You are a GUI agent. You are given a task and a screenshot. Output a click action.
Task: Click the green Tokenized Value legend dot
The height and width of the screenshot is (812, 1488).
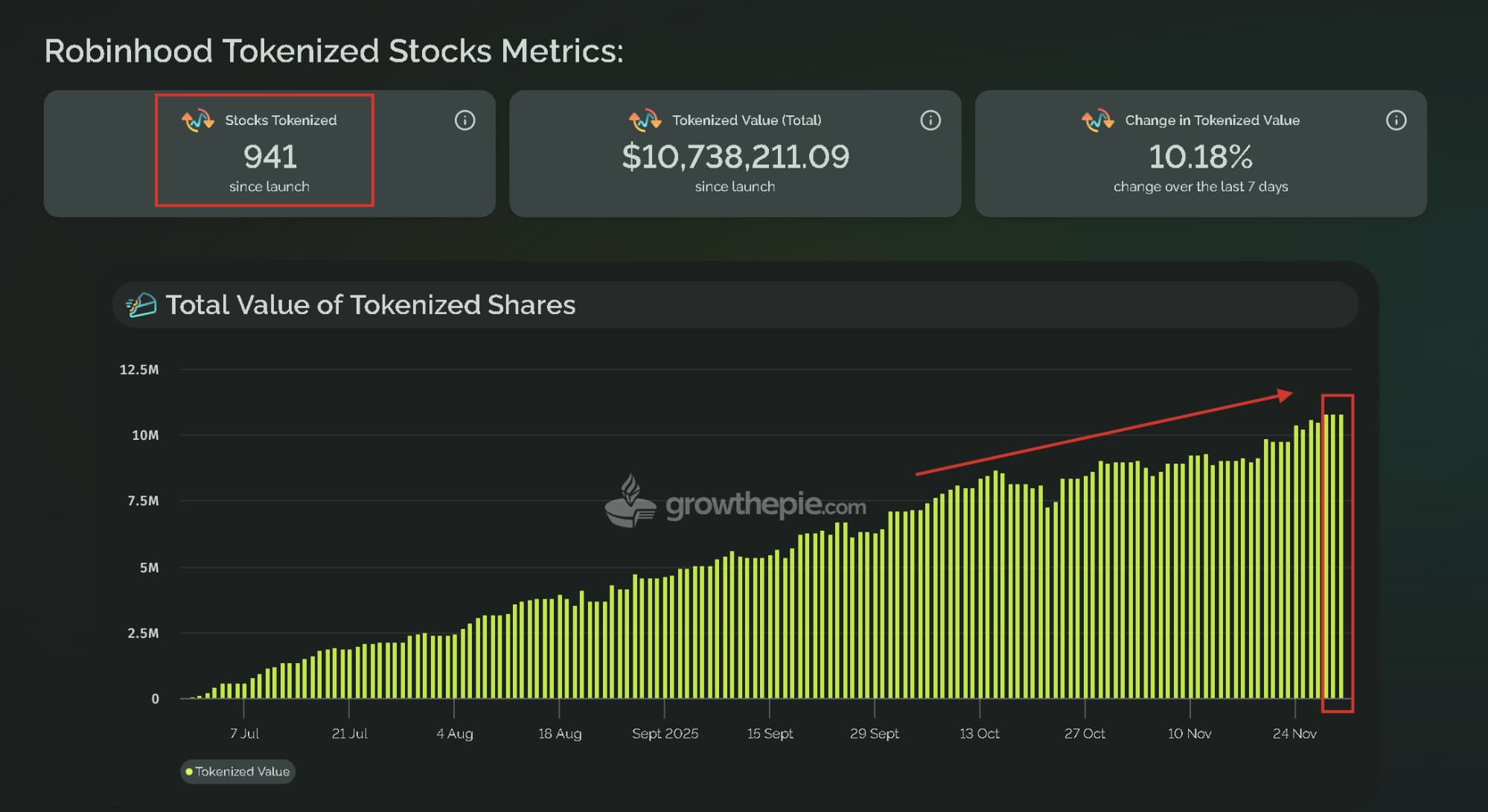click(x=189, y=772)
